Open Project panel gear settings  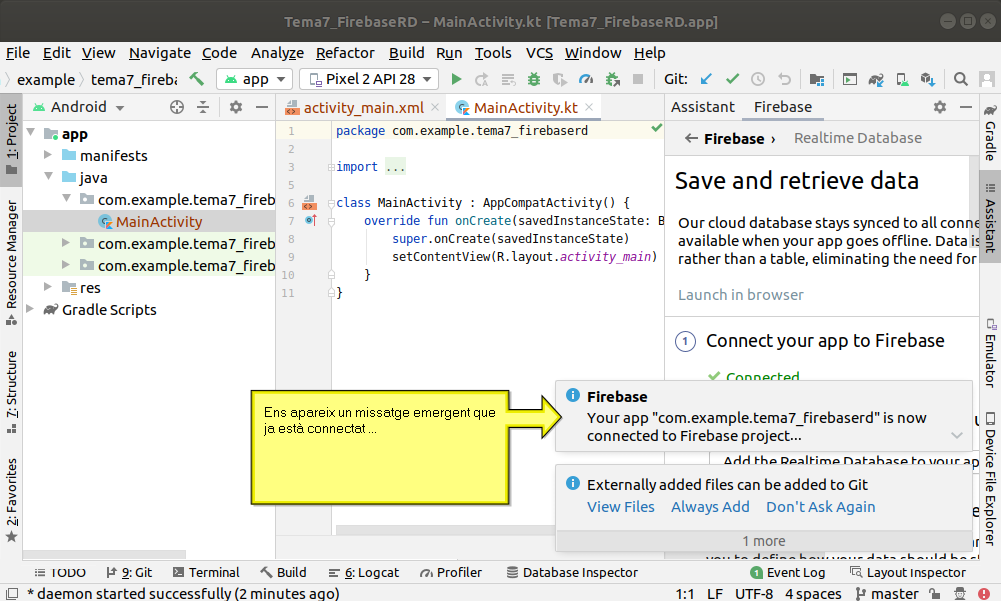pyautogui.click(x=236, y=107)
